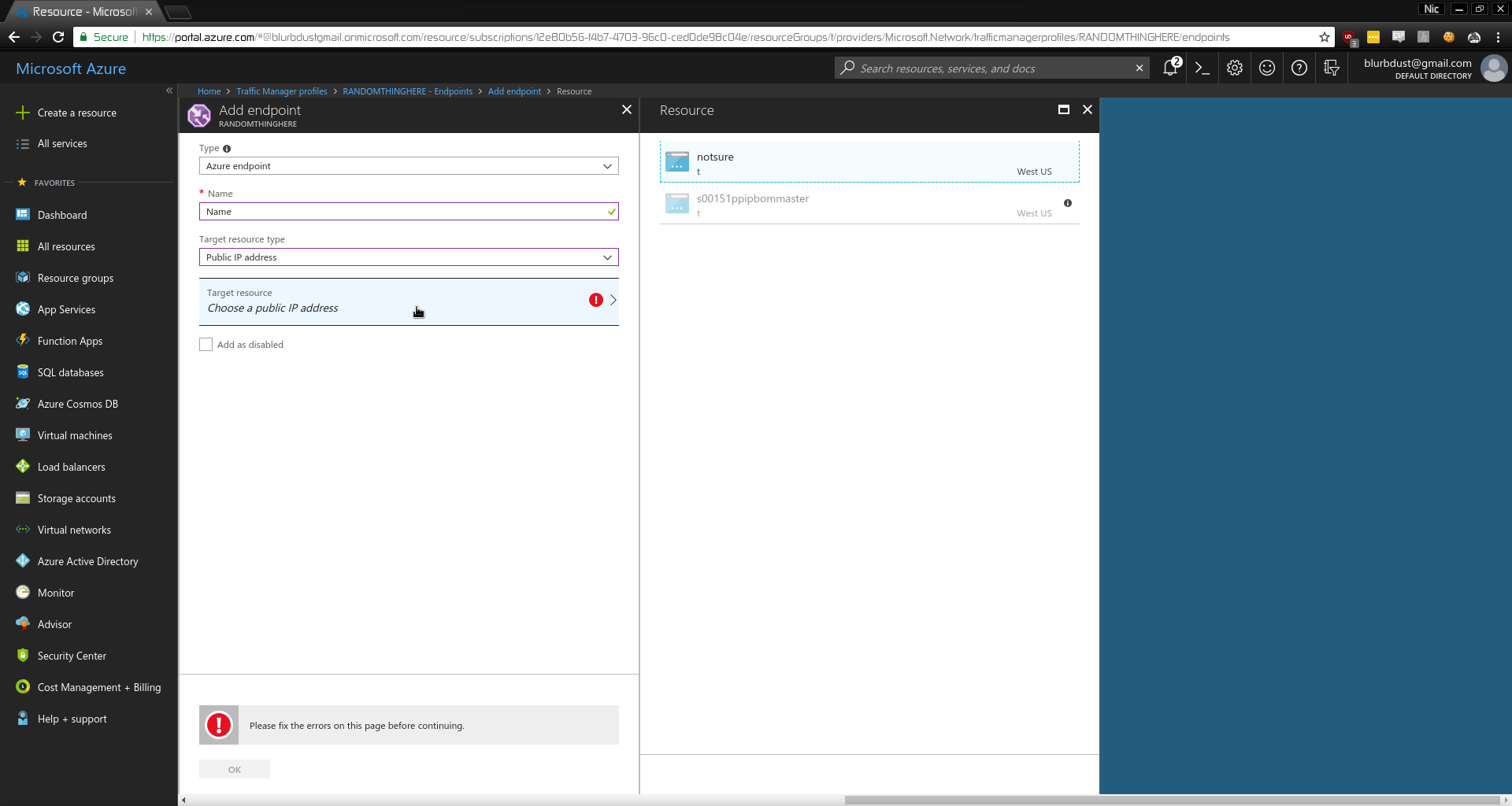1512x806 pixels.
Task: Open directory and subscription filter icon
Action: tap(1332, 68)
